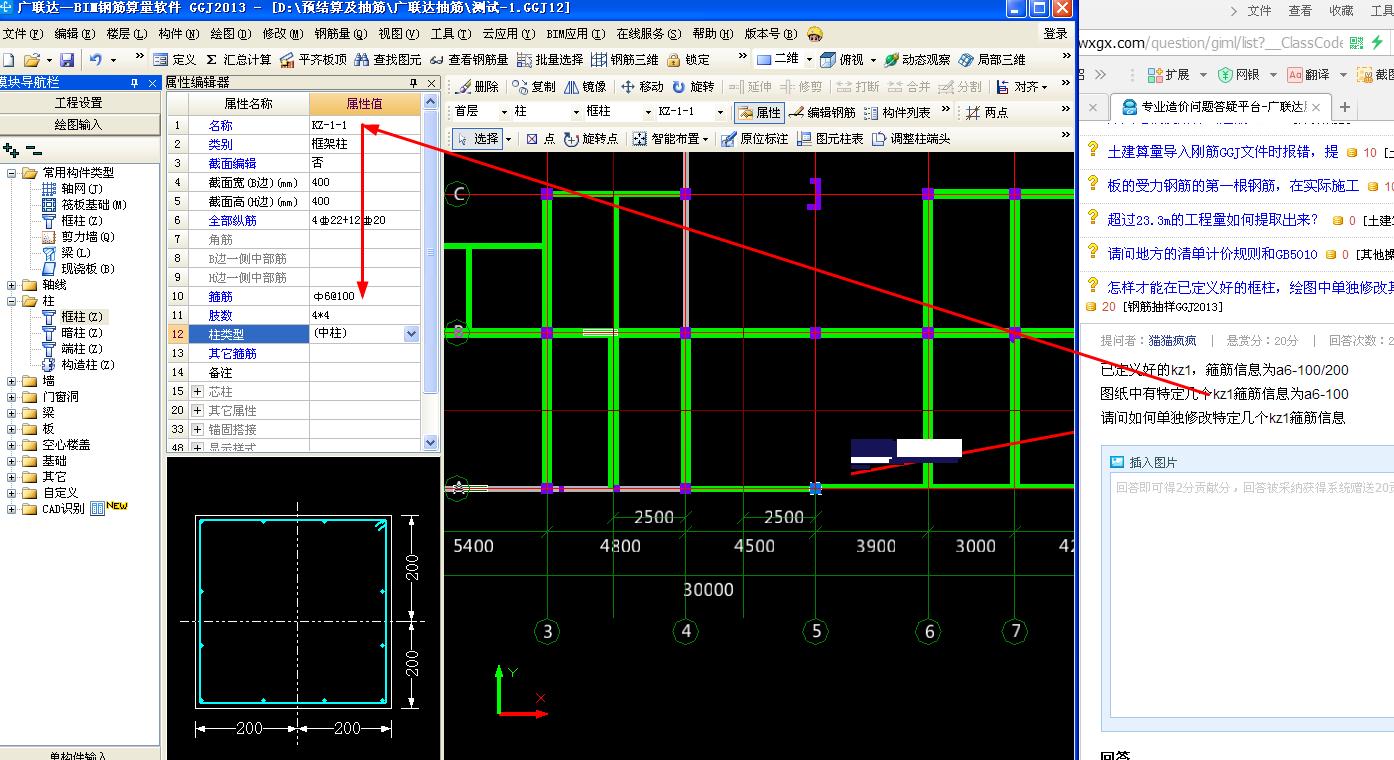Start 动态观察 dynamic orbit view
This screenshot has height=760, width=1394.
tap(916, 60)
